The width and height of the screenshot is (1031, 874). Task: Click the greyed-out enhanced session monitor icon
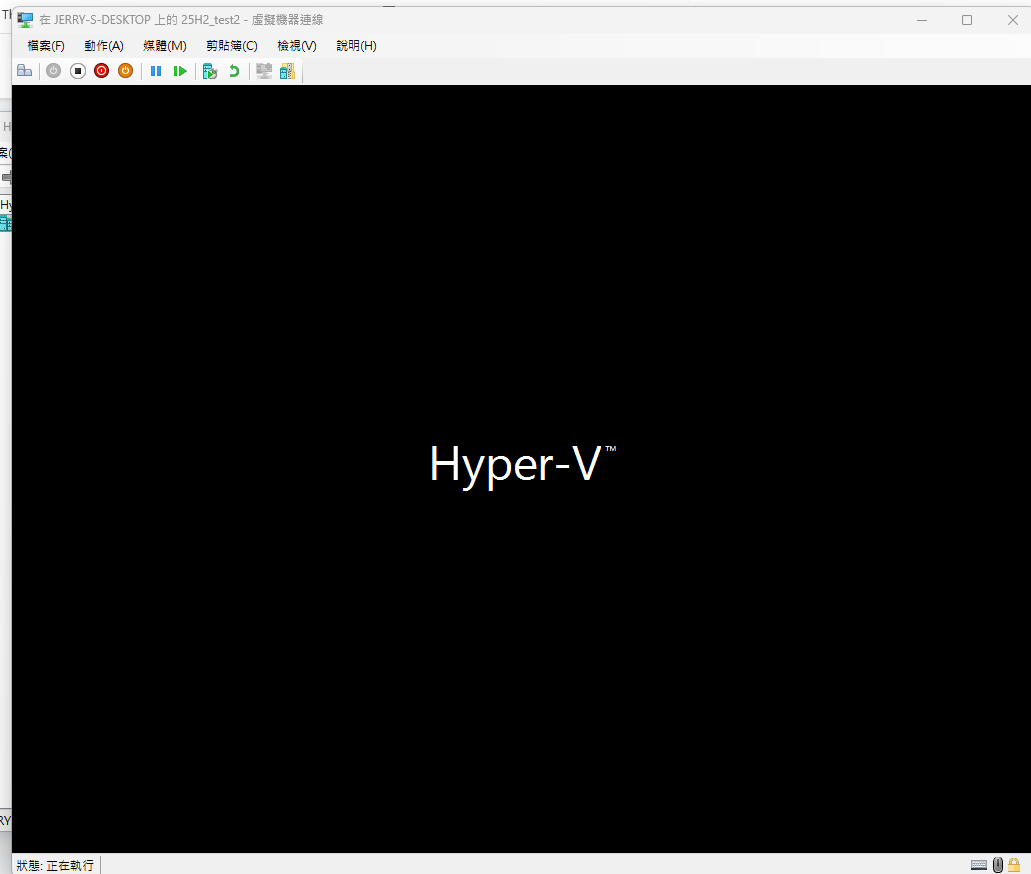tap(264, 70)
